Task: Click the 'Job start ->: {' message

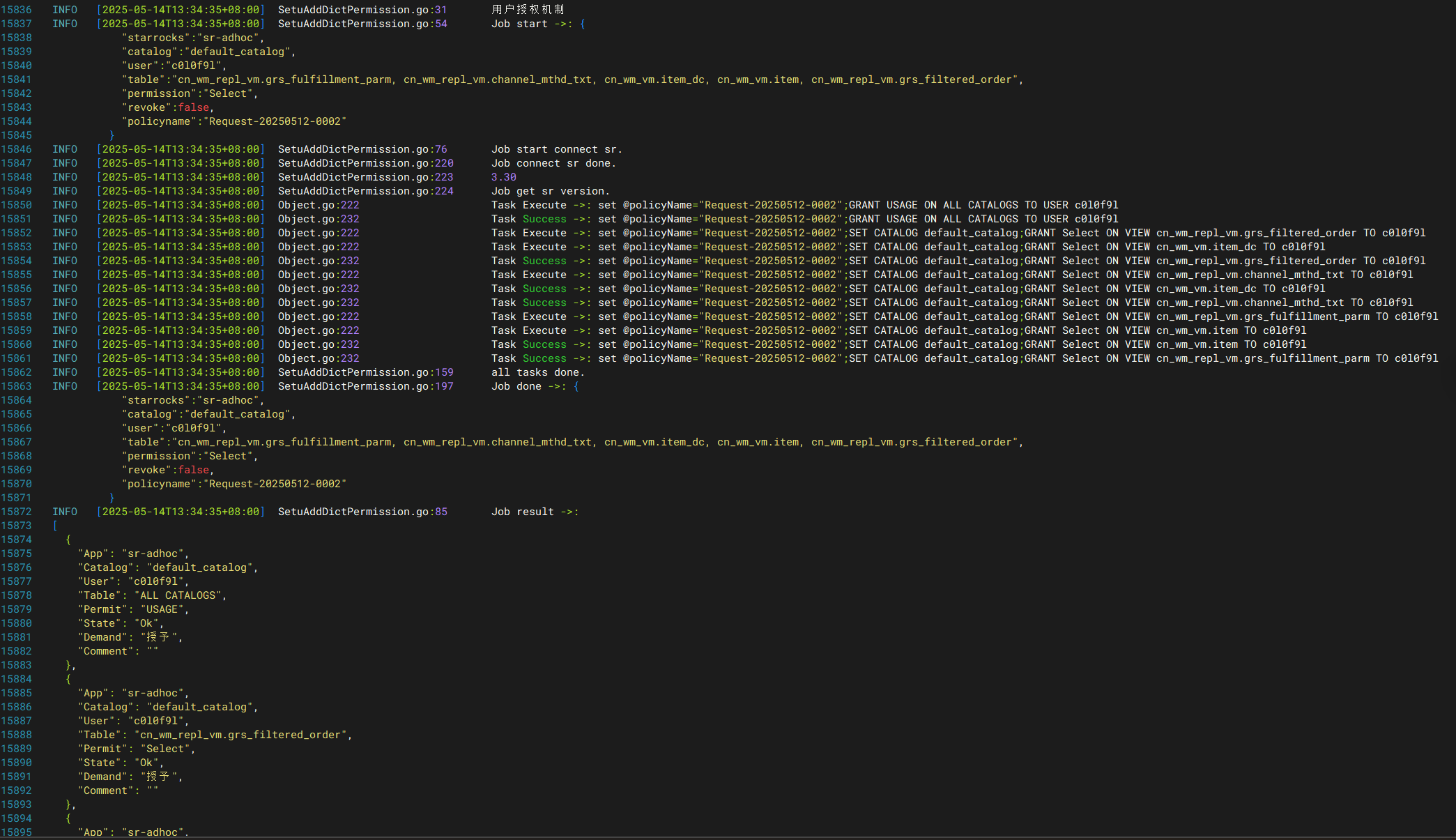Action: [x=538, y=24]
